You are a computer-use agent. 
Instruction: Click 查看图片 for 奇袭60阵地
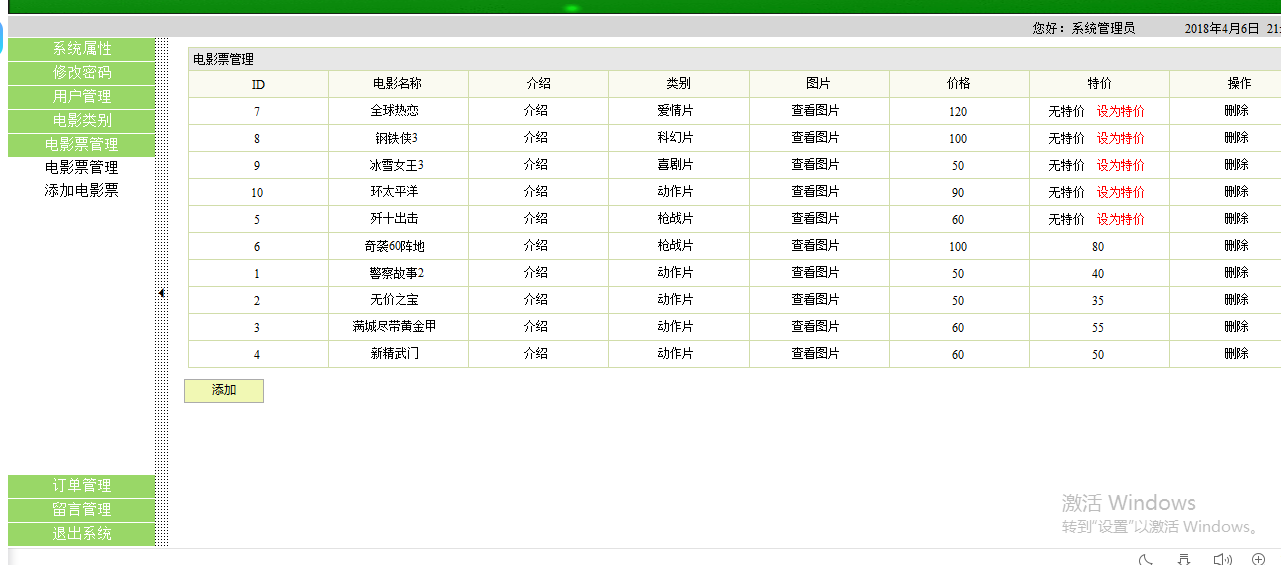coord(815,246)
